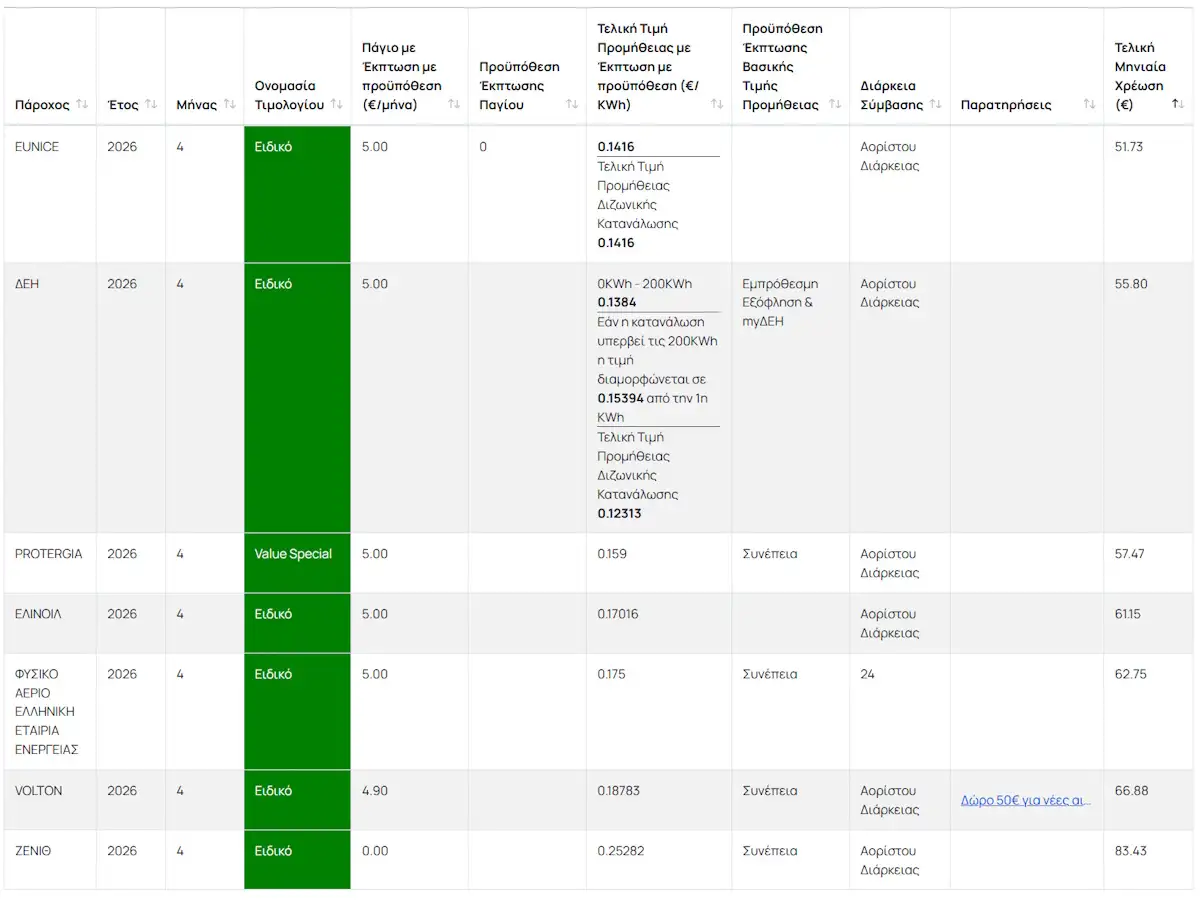The width and height of the screenshot is (1200, 900).
Task: Open the Δώρο 50€ για νέες link
Action: click(x=1025, y=801)
